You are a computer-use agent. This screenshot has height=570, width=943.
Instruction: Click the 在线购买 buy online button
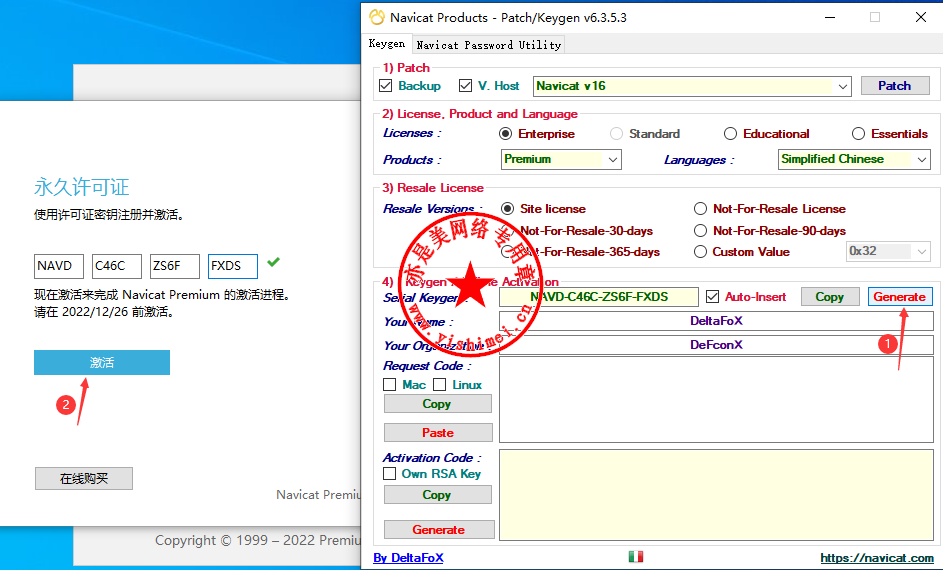pos(84,479)
